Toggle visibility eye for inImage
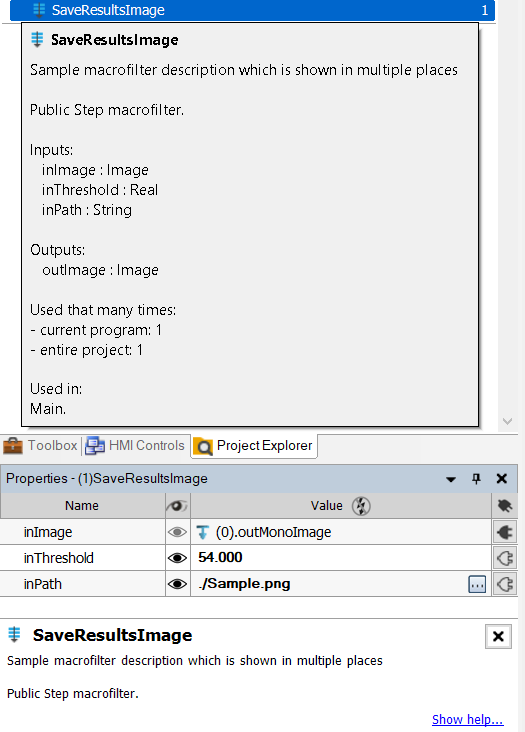 177,532
